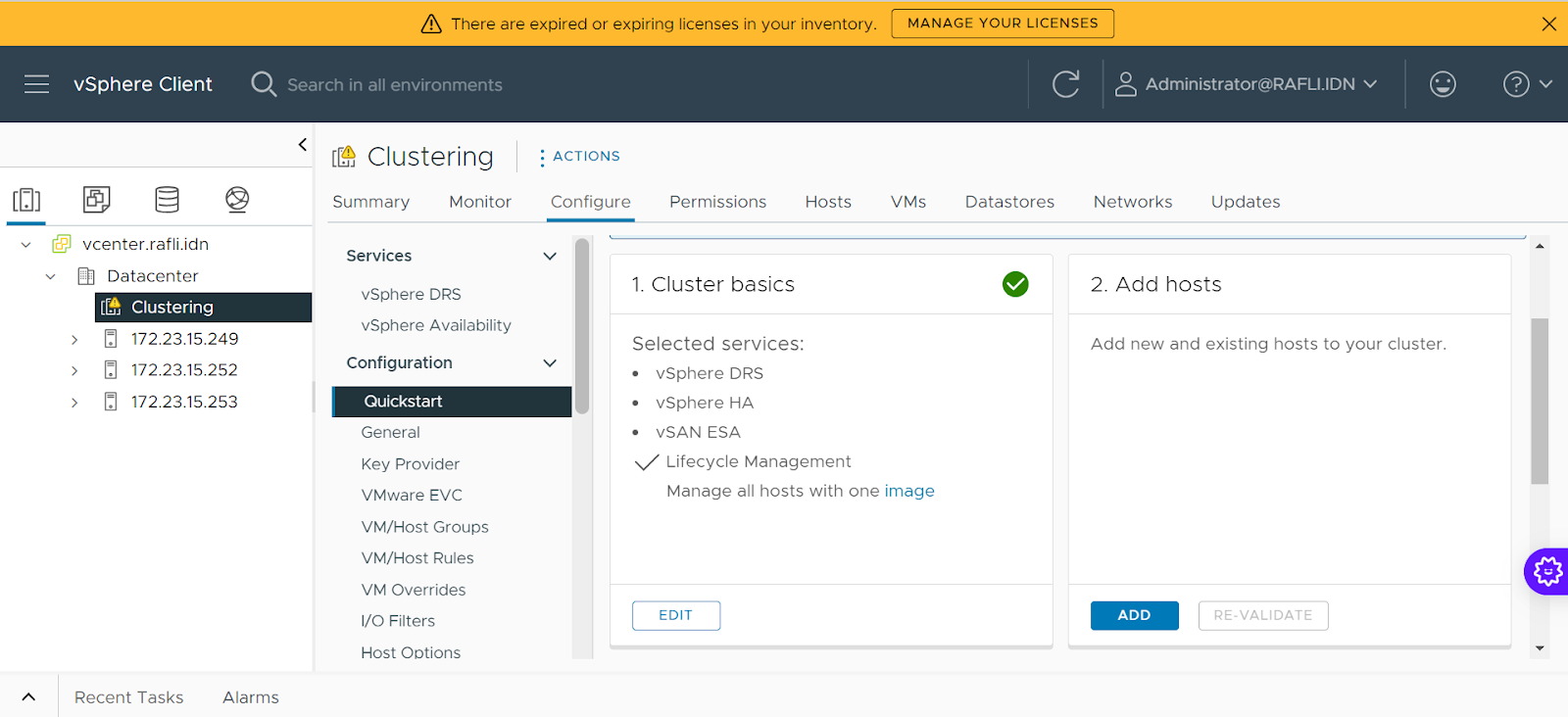Click the Re-Validate button

click(1263, 615)
